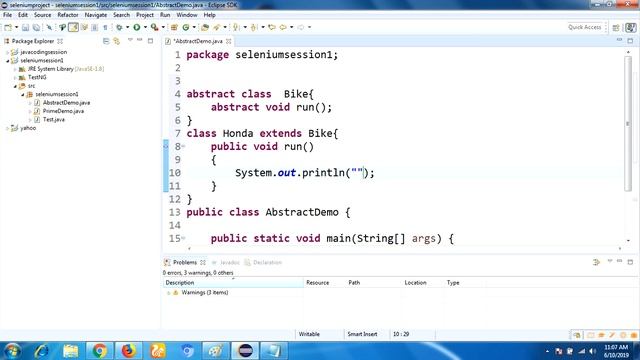Viewport: 640px width, 360px height.
Task: Click the Search flashlight toolbar icon
Action: tap(217, 27)
